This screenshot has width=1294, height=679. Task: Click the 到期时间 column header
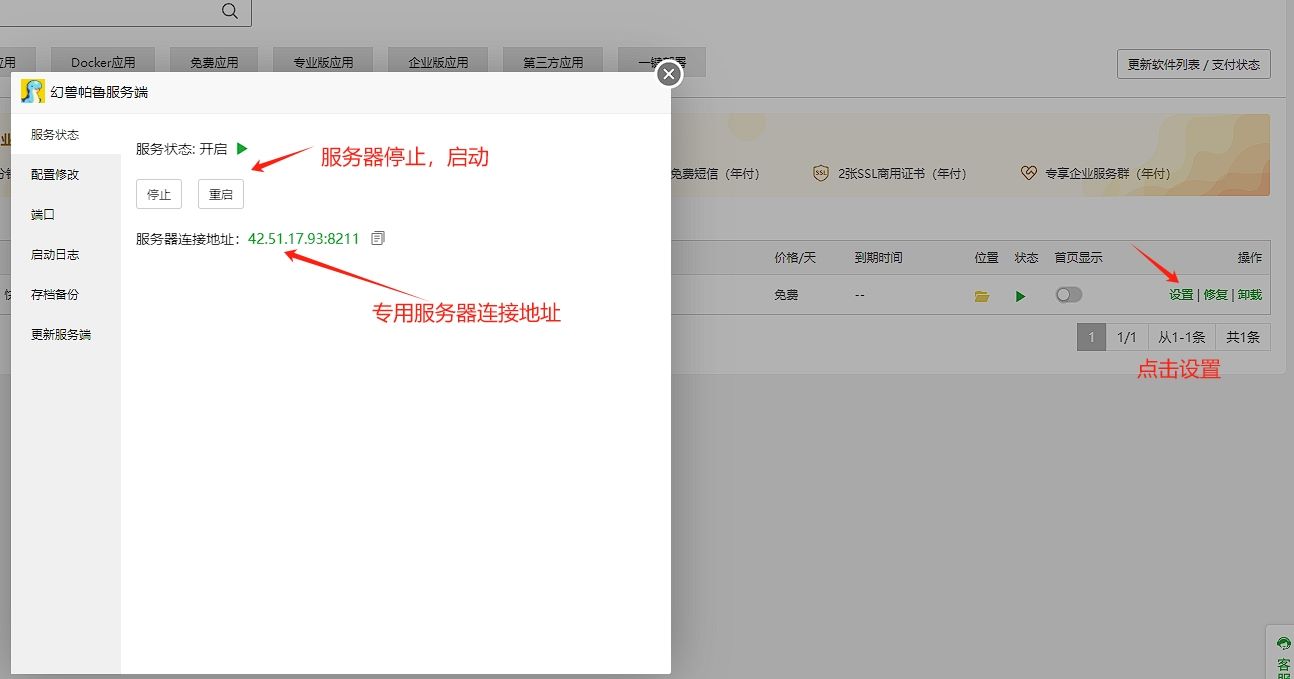pos(878,257)
